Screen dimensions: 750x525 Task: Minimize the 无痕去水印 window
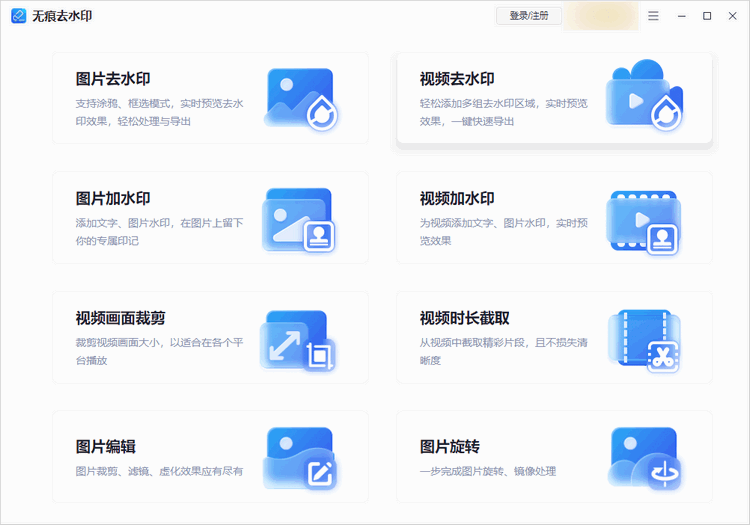[682, 16]
